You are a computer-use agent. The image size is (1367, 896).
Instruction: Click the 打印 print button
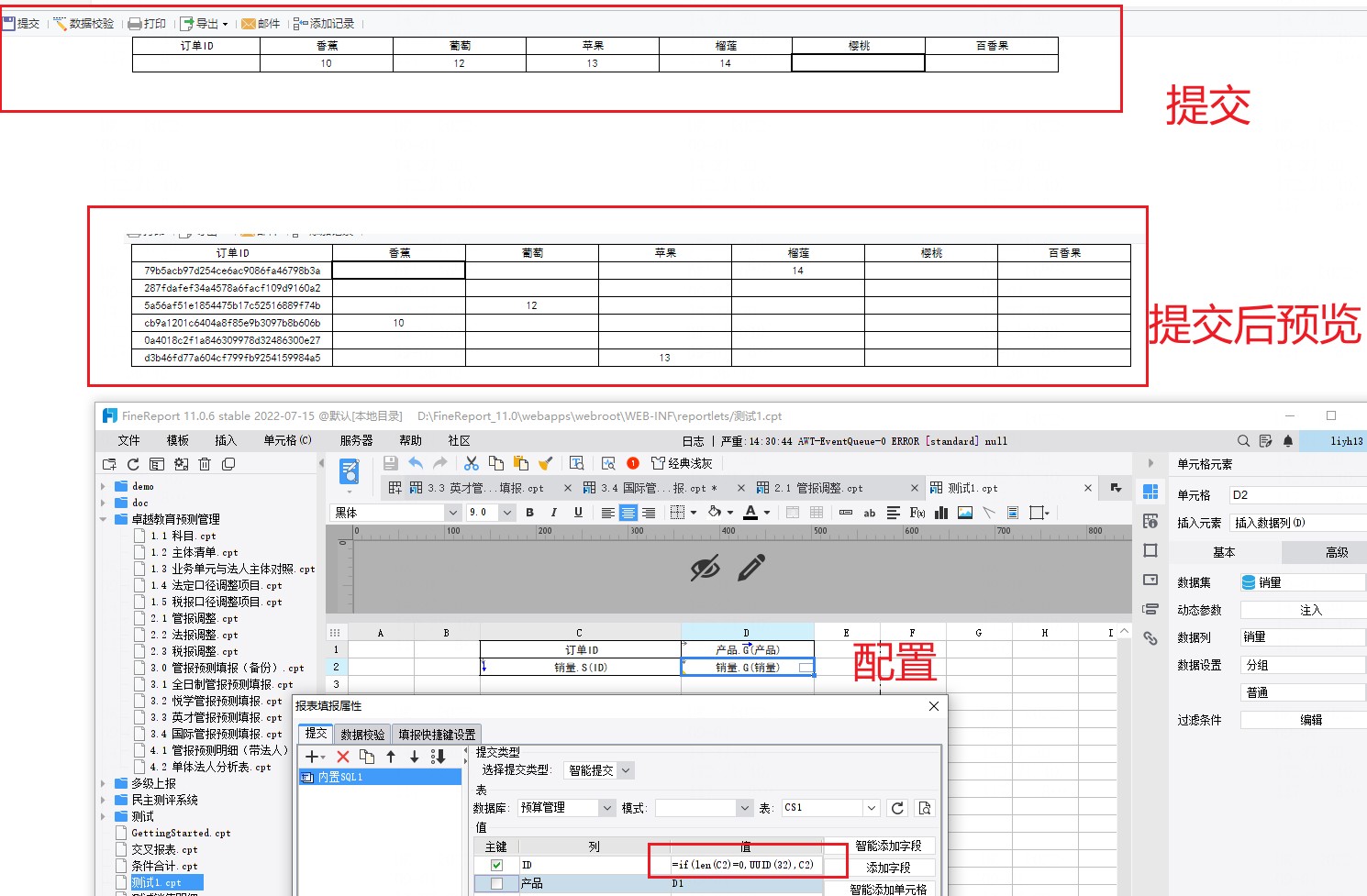[147, 24]
